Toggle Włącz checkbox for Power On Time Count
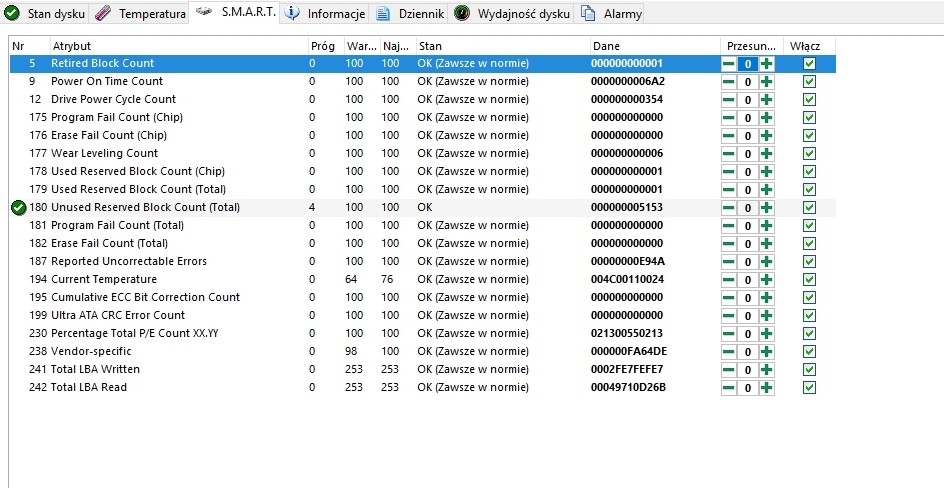 809,81
